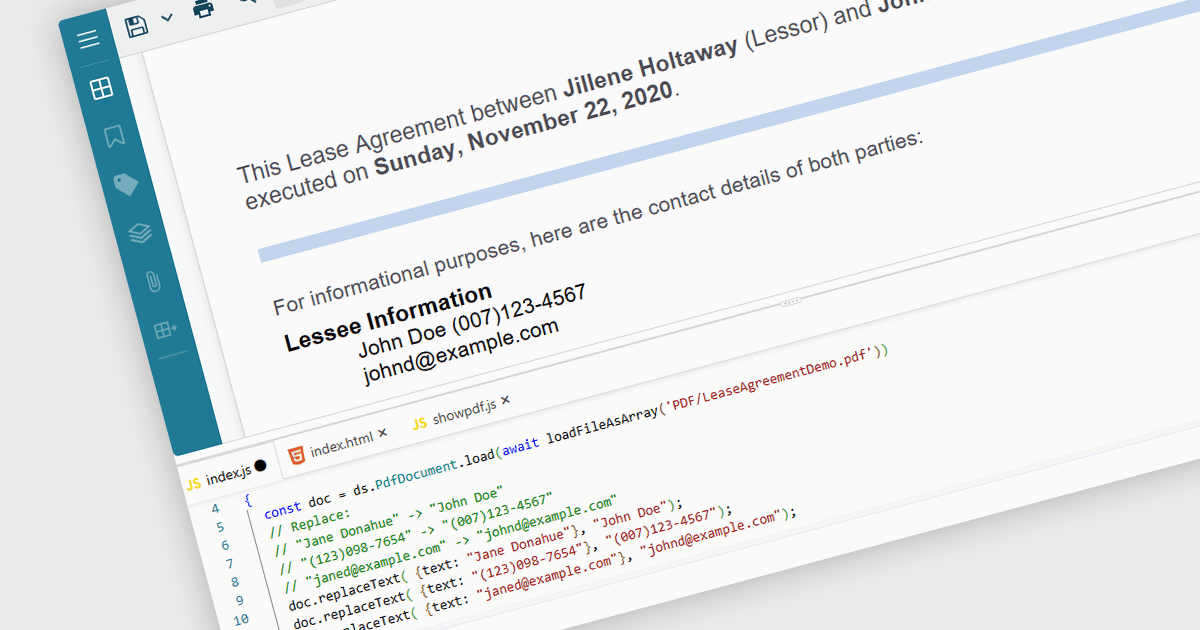Screen dimensions: 1200x630
Task: Open the layers panel
Action: [140, 233]
